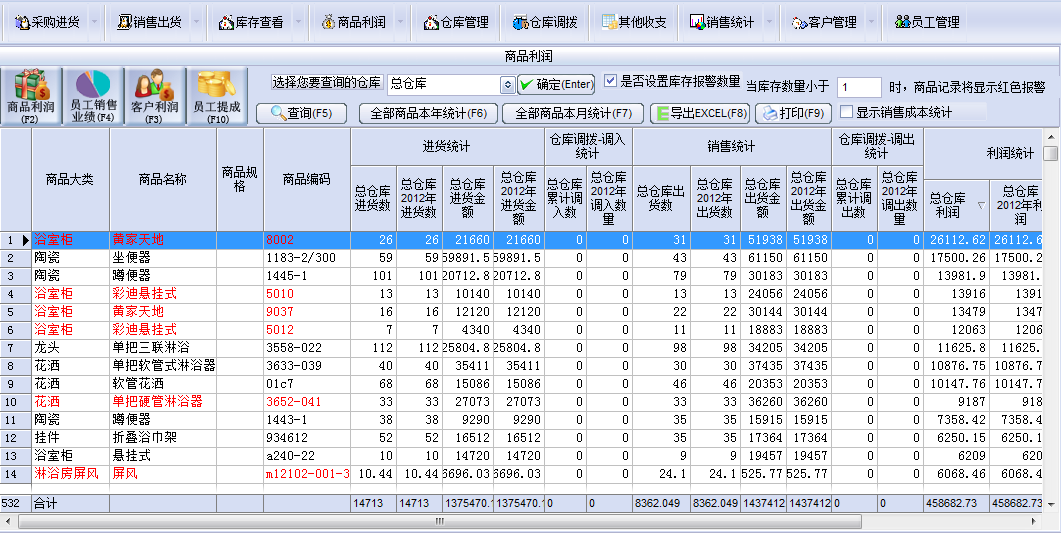This screenshot has height=533, width=1061.
Task: Click 导出EXCEL(F8) export button
Action: click(x=699, y=113)
